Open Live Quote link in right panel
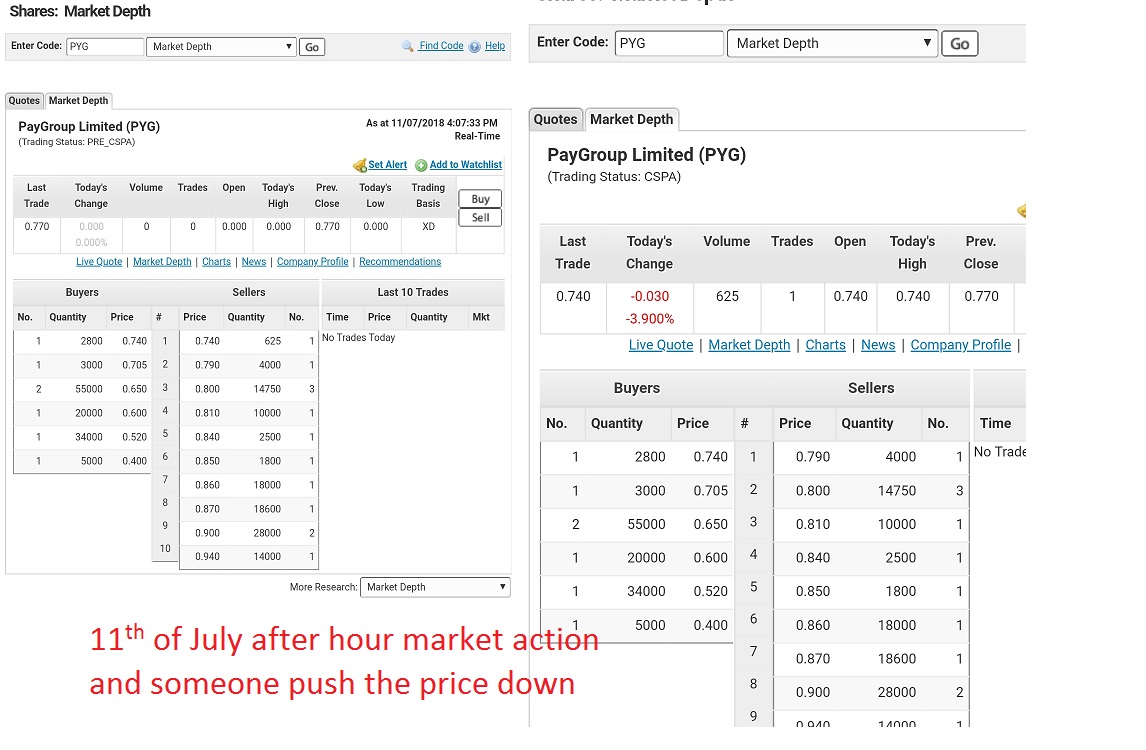1146x750 pixels. point(661,345)
